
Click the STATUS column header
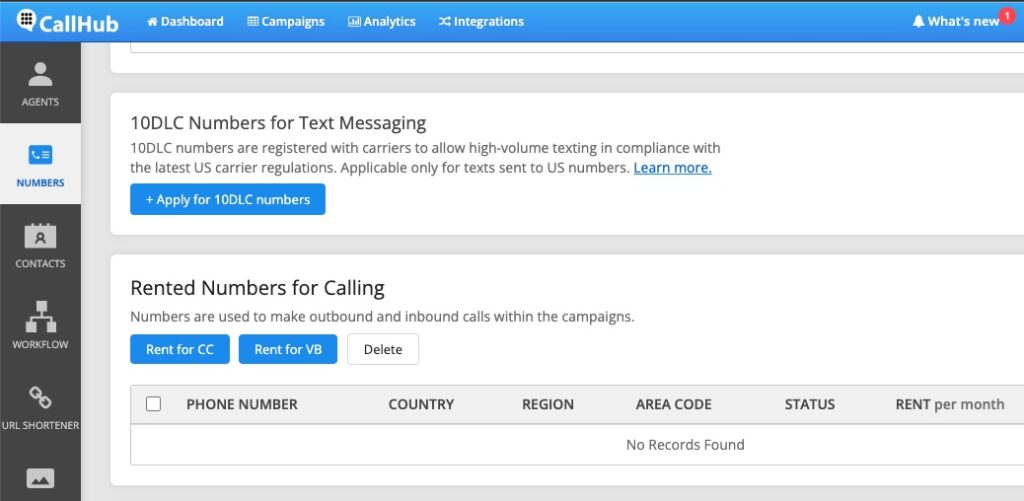point(810,404)
